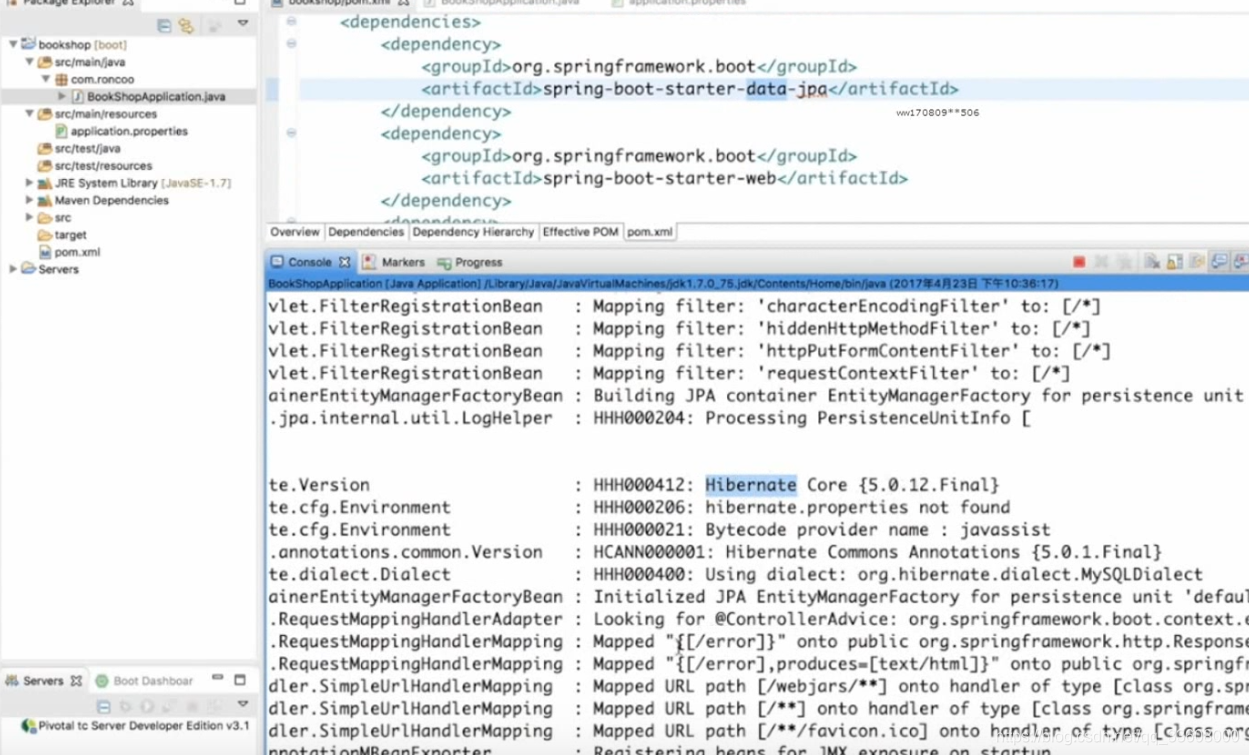This screenshot has width=1249, height=755.
Task: Toggle show console on standard error change
Action: pos(1241,262)
